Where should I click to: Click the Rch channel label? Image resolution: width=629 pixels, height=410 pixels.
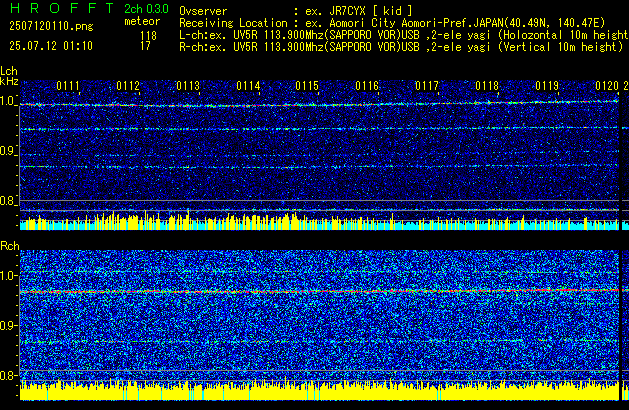tap(10, 246)
